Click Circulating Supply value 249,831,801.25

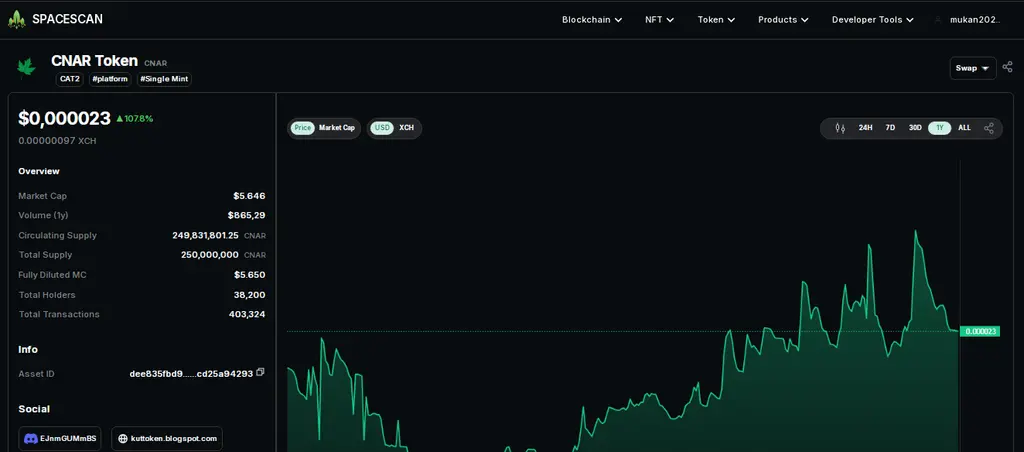pos(205,235)
